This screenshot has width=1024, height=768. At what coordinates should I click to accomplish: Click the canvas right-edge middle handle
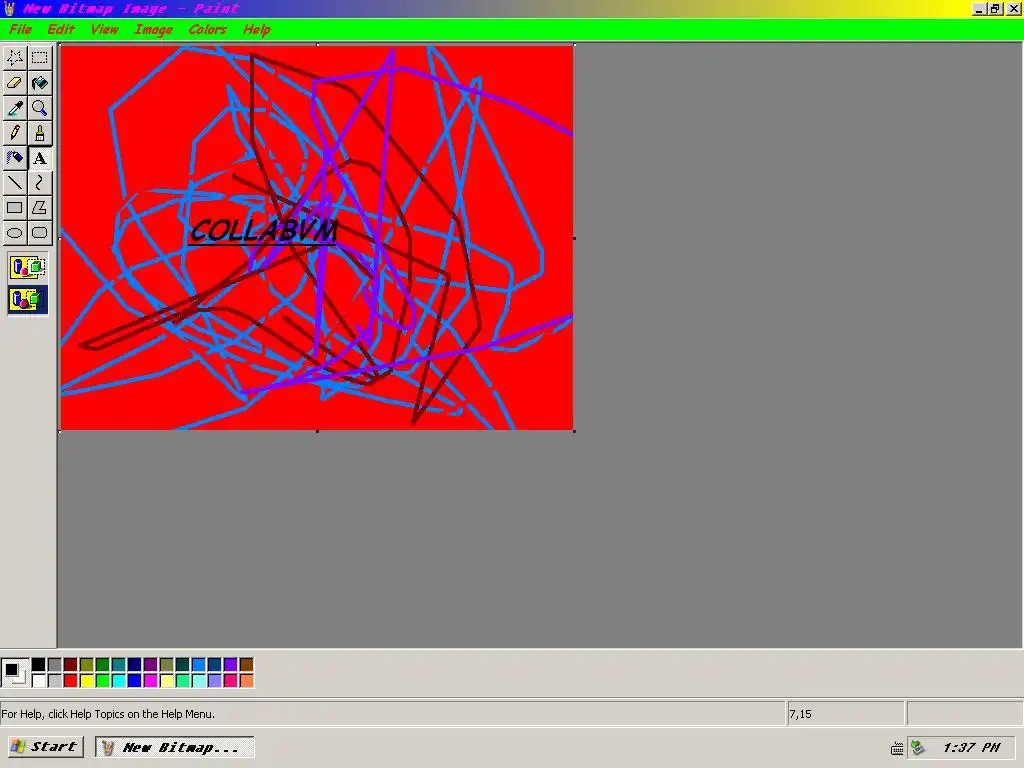pos(574,238)
